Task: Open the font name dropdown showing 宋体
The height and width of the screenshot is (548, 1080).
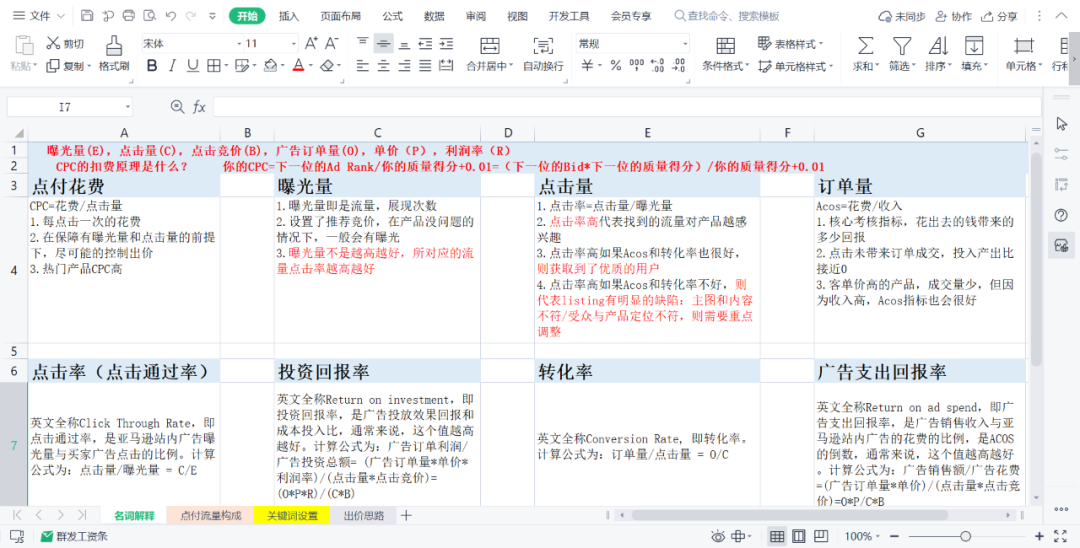Action: [x=190, y=44]
